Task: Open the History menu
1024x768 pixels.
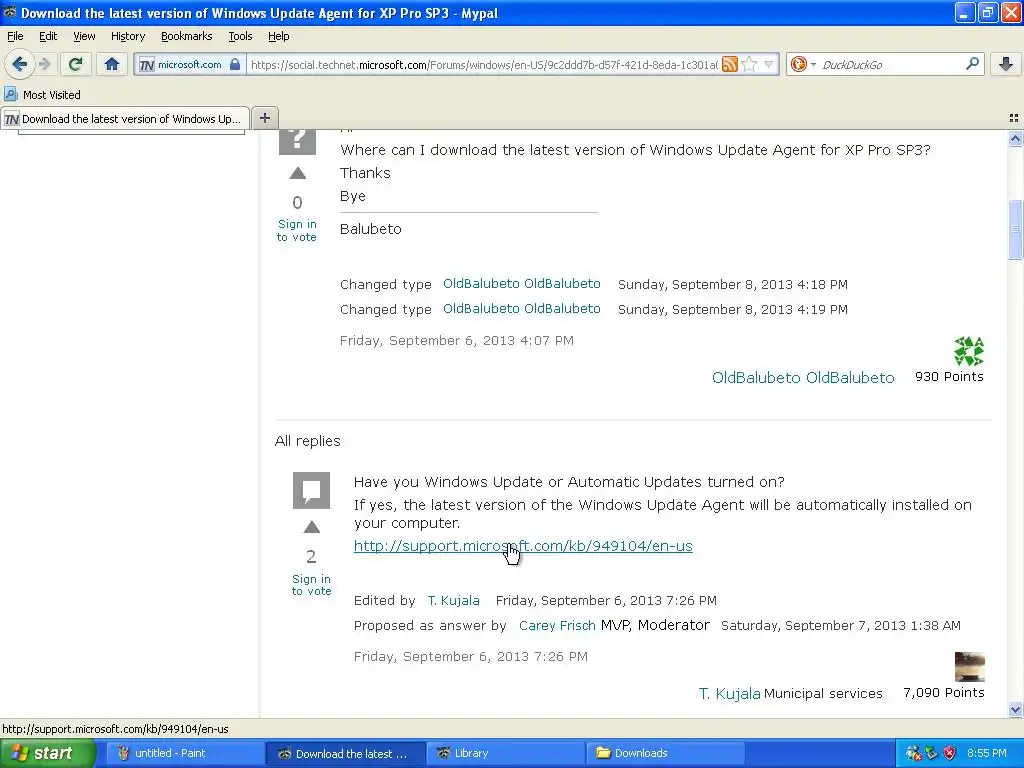Action: [127, 36]
